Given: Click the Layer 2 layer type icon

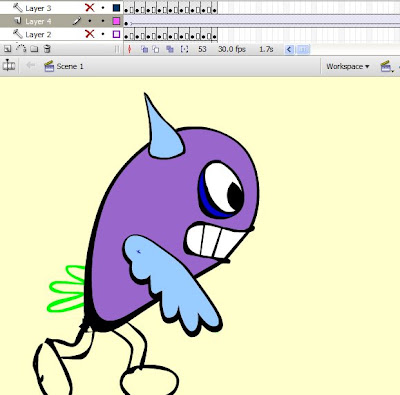Looking at the screenshot, I should point(18,34).
